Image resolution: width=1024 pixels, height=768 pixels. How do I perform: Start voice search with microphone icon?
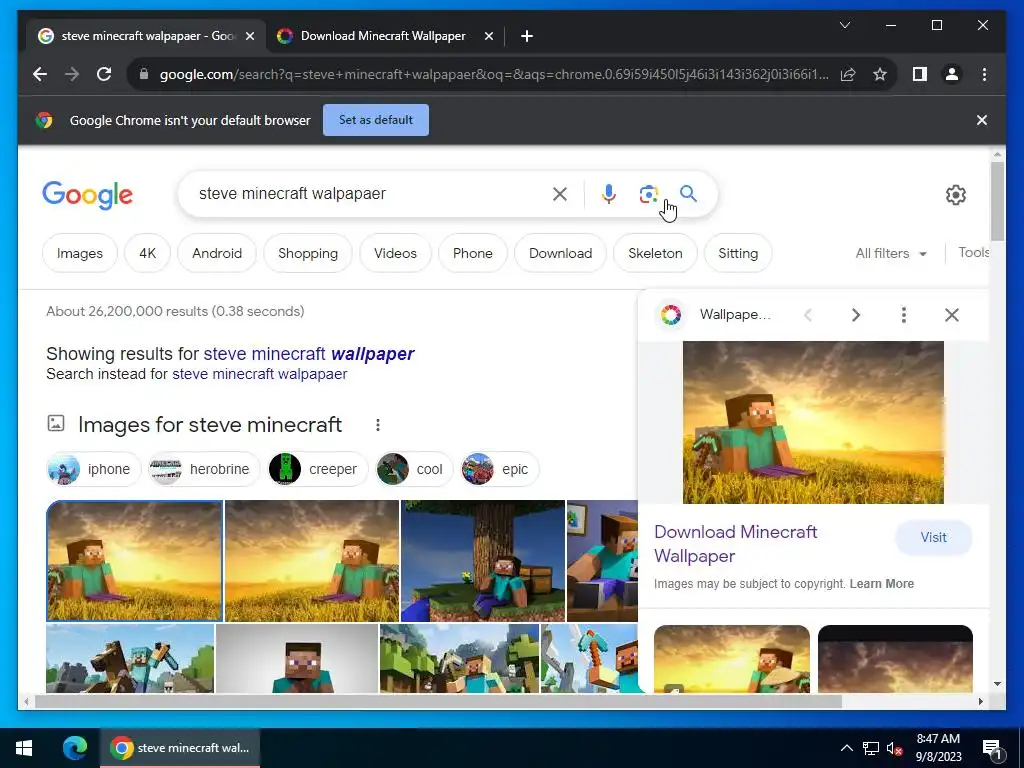pyautogui.click(x=609, y=194)
